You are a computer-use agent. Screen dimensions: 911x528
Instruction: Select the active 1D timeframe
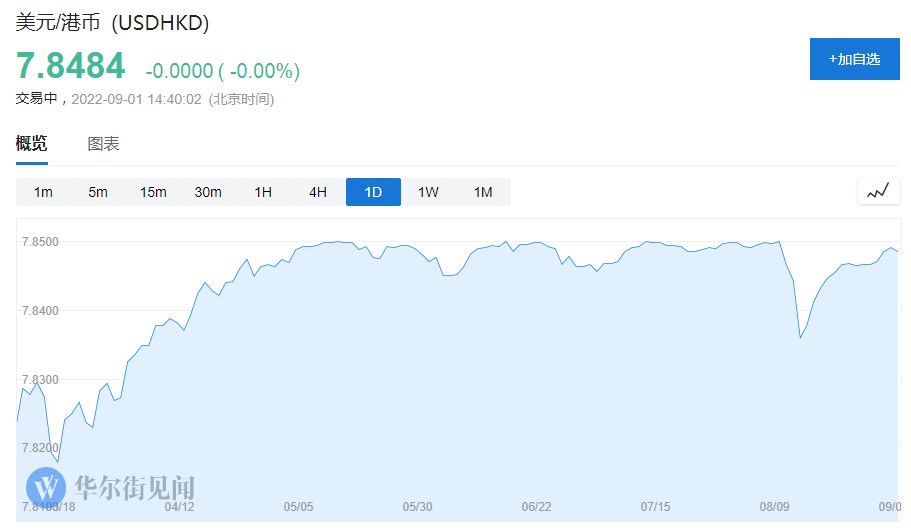click(x=373, y=192)
